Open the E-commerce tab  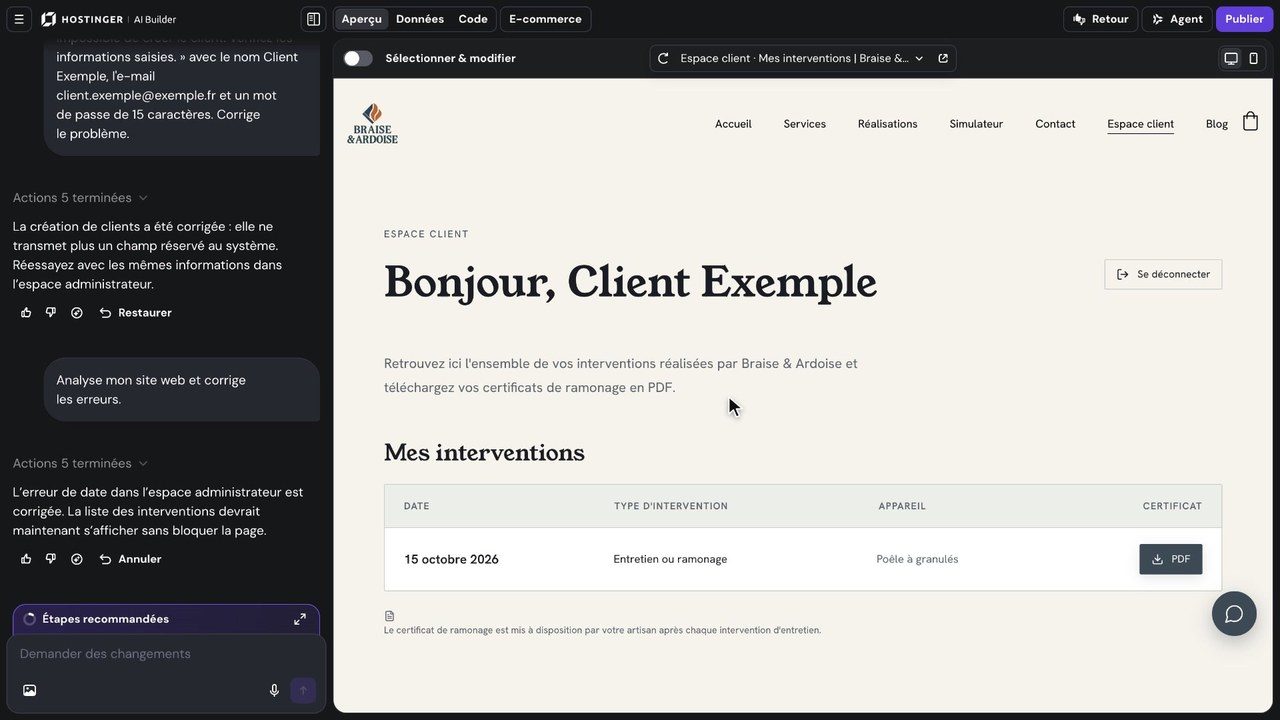point(545,19)
